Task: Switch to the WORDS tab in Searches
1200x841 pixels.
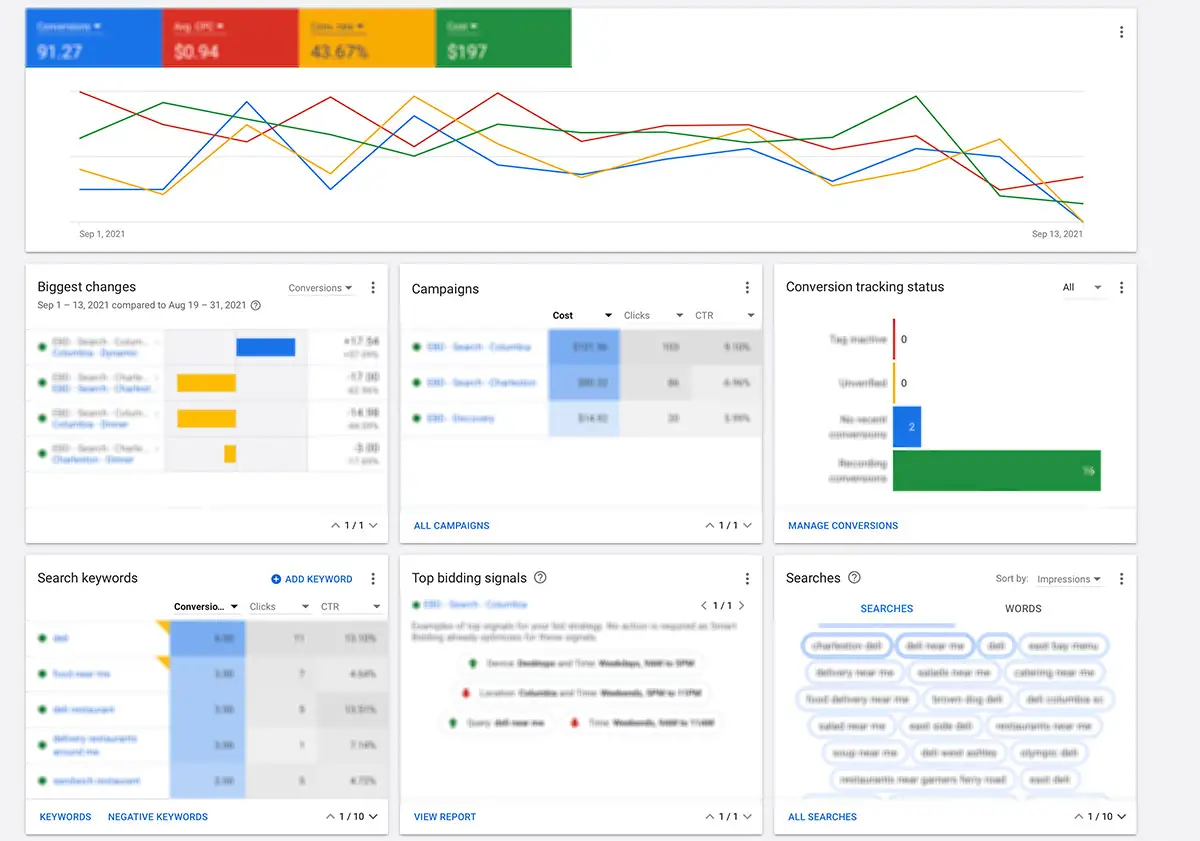Action: [x=1021, y=608]
